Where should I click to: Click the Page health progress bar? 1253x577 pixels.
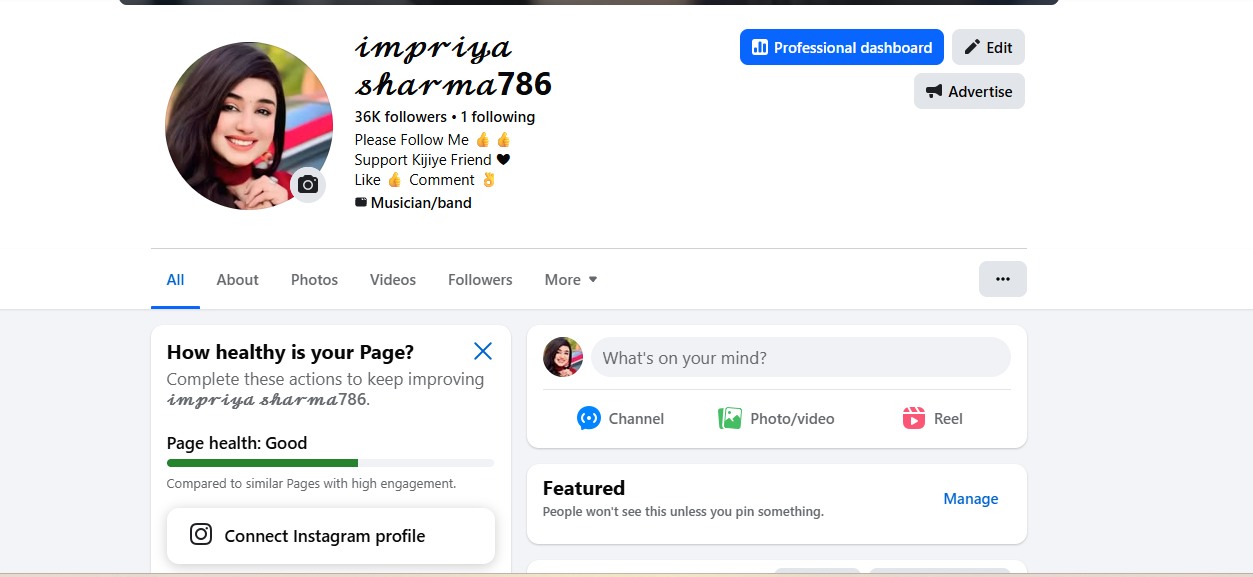point(330,463)
